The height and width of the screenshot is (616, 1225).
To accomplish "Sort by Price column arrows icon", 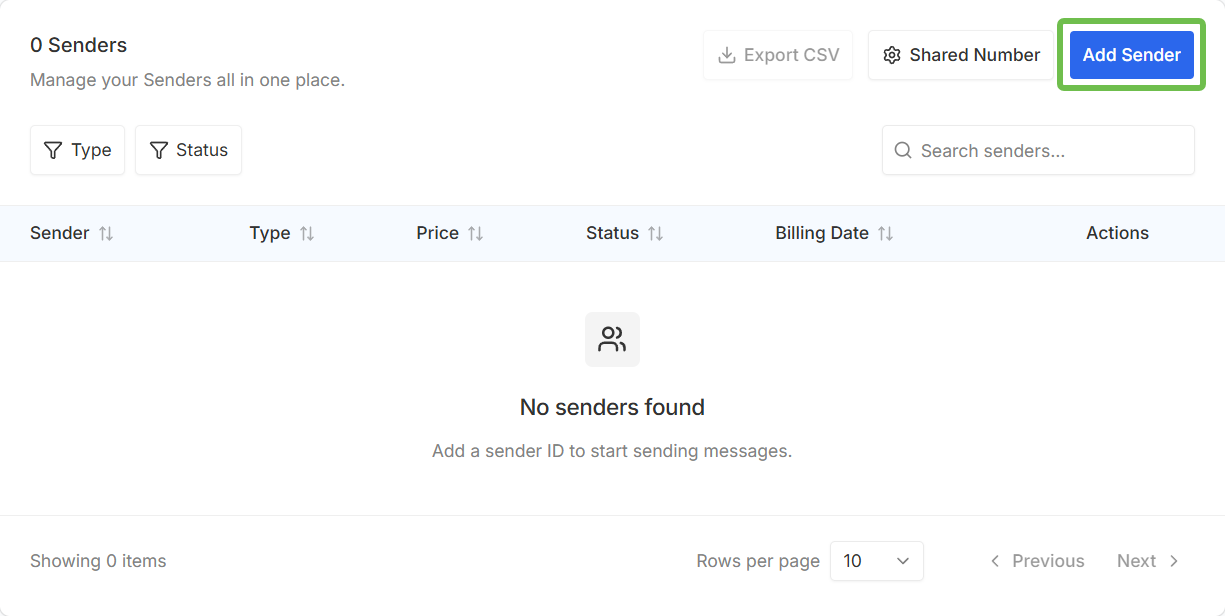I will tap(476, 233).
